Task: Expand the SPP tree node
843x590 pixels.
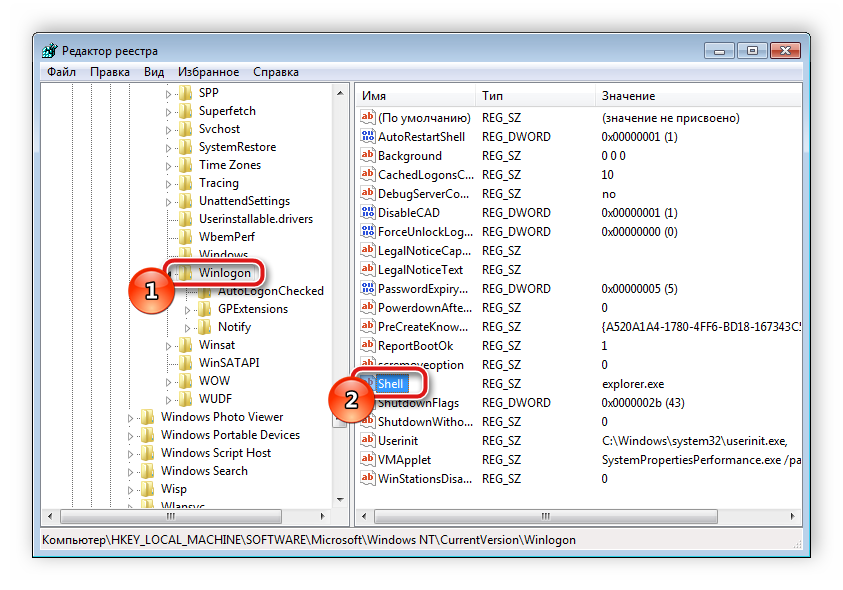Action: (168, 94)
